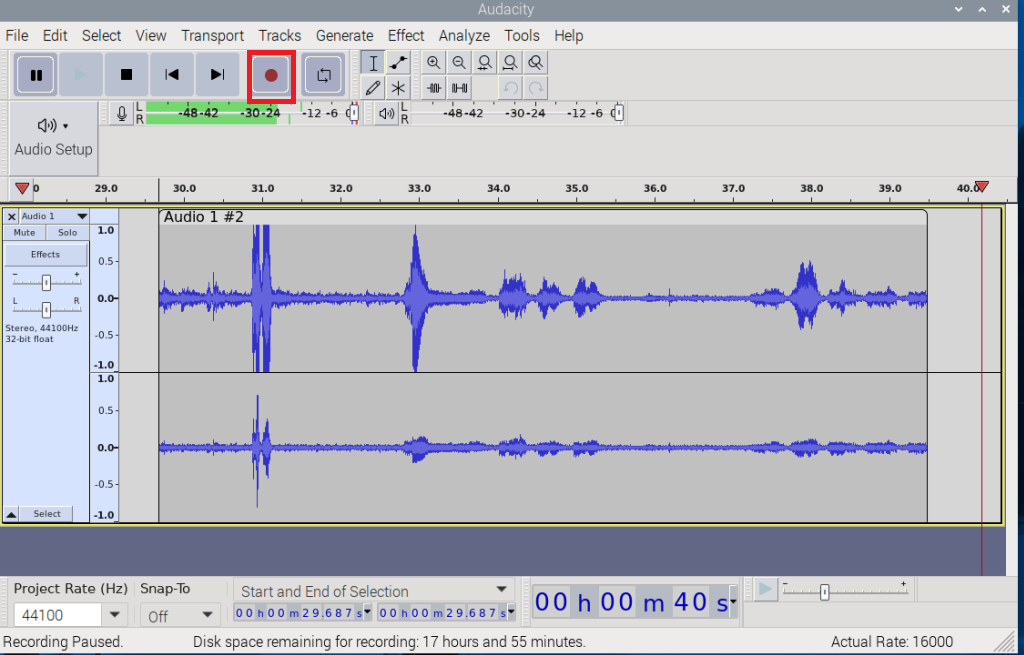The image size is (1024, 655).
Task: Close the Audio 1 track with X
Action: [x=11, y=216]
